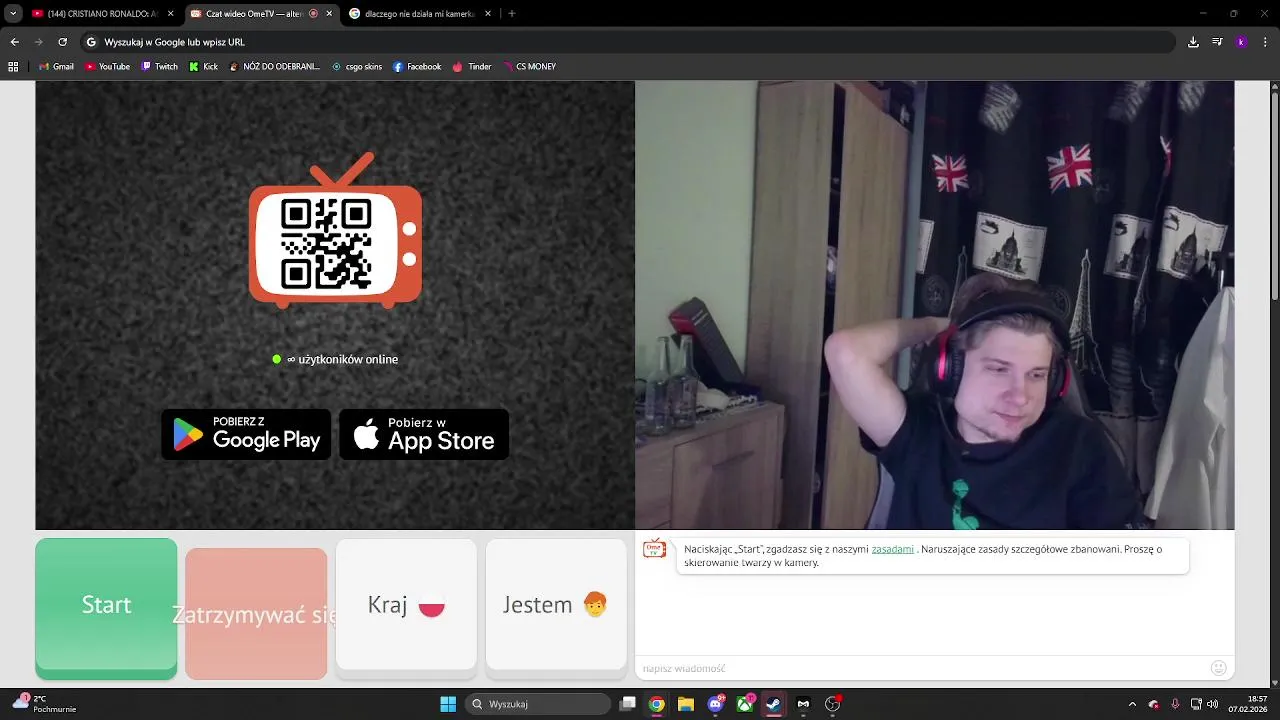Open the volume tray icon
The height and width of the screenshot is (720, 1280).
[x=1213, y=704]
